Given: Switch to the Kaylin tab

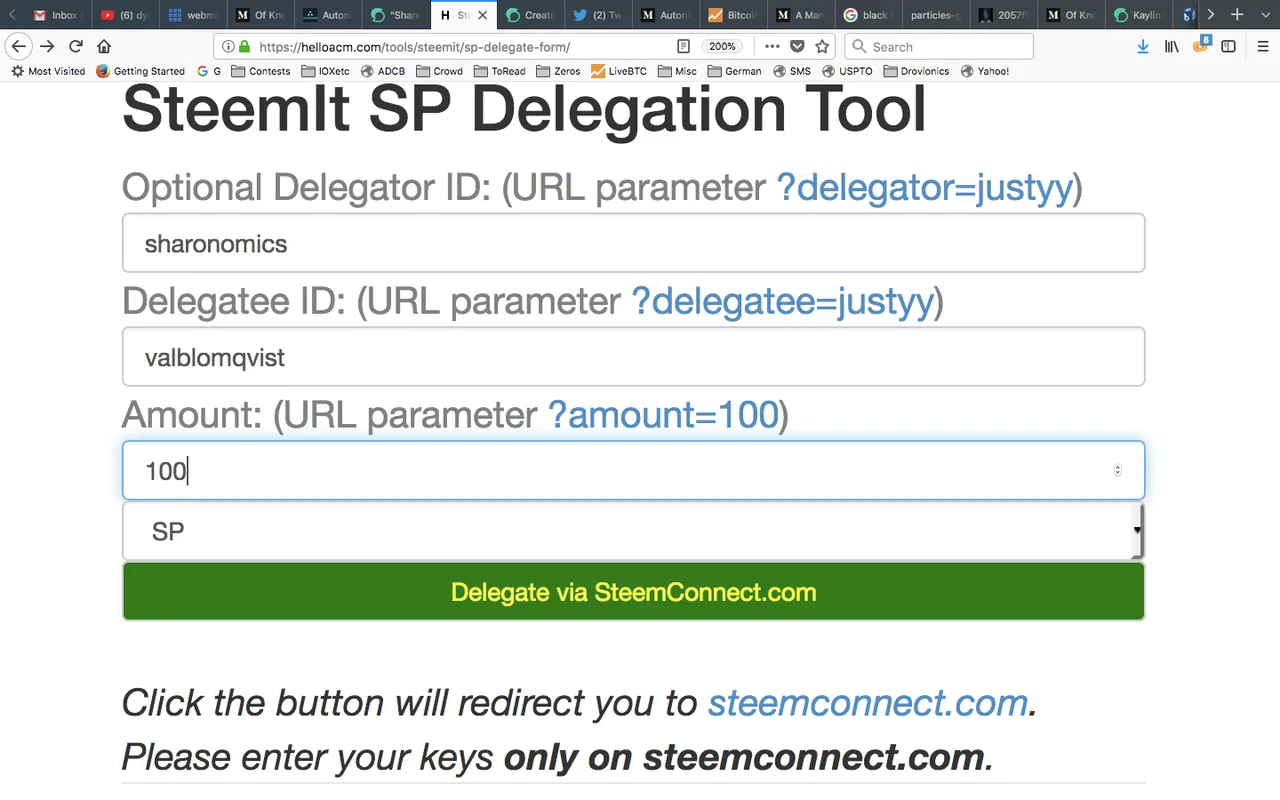Looking at the screenshot, I should coord(1140,15).
